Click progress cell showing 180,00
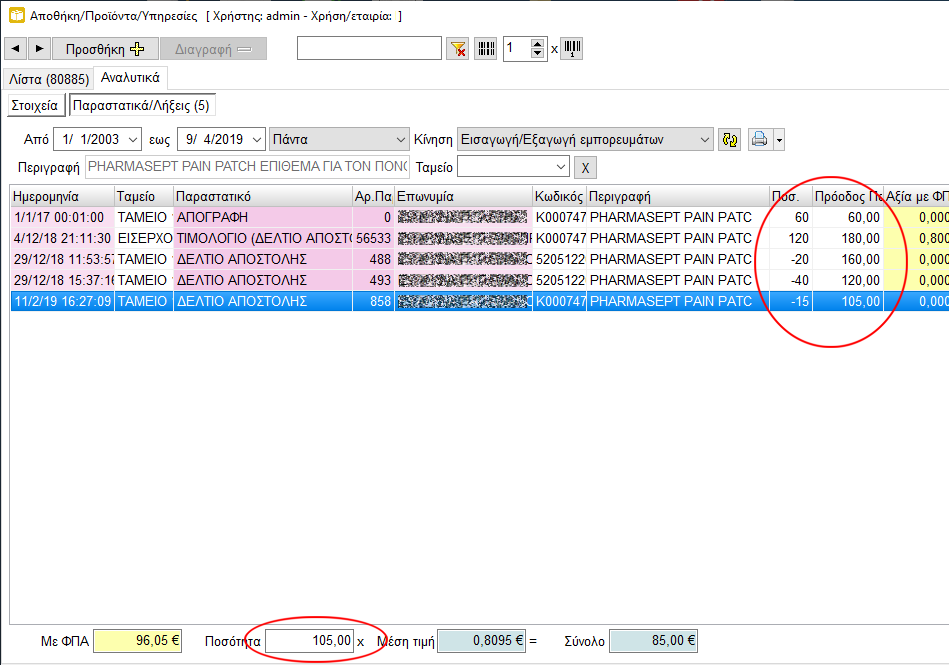The height and width of the screenshot is (665, 949). (847, 238)
